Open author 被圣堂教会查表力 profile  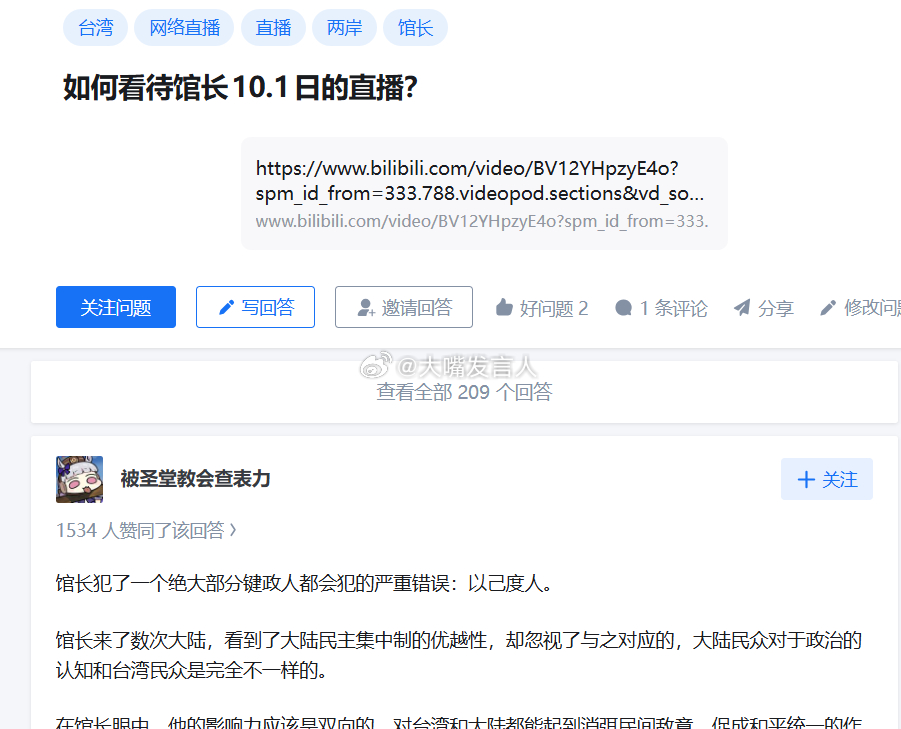pyautogui.click(x=195, y=479)
